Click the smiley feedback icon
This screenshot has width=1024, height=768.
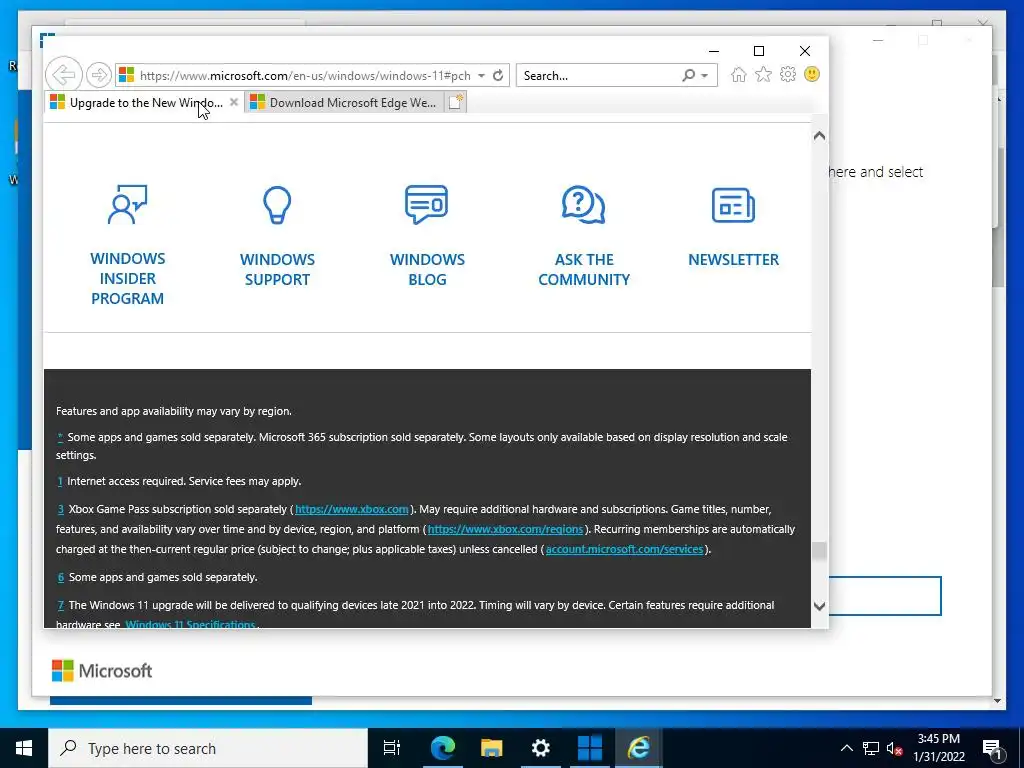[x=812, y=74]
